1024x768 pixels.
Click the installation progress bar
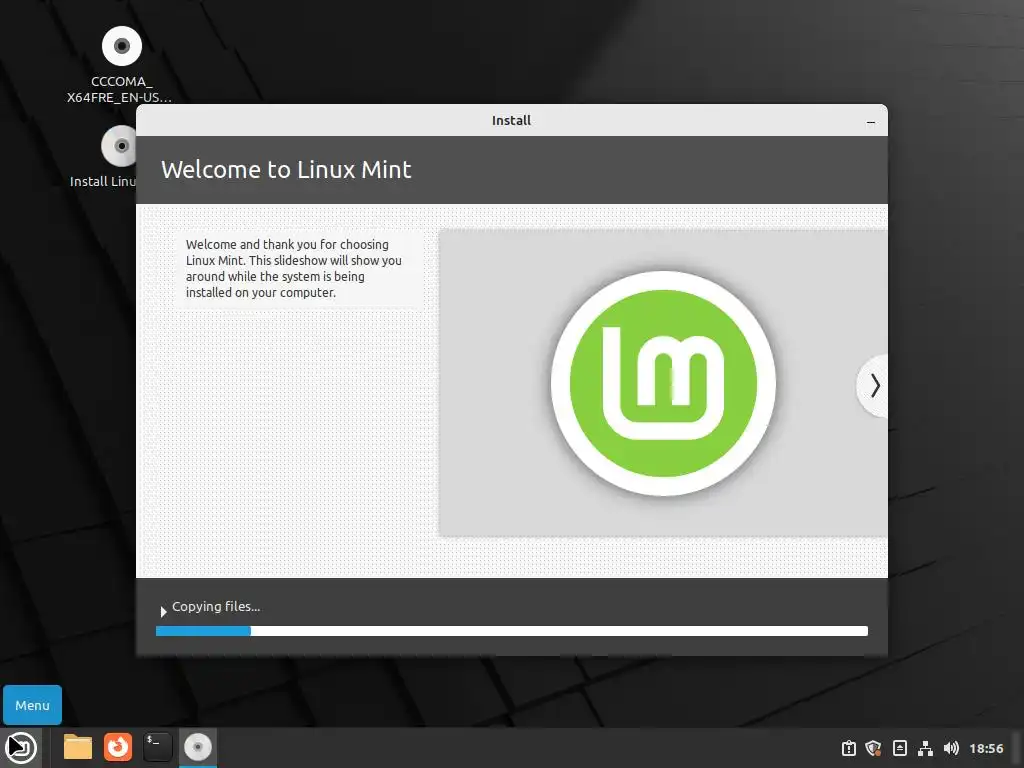coord(511,631)
